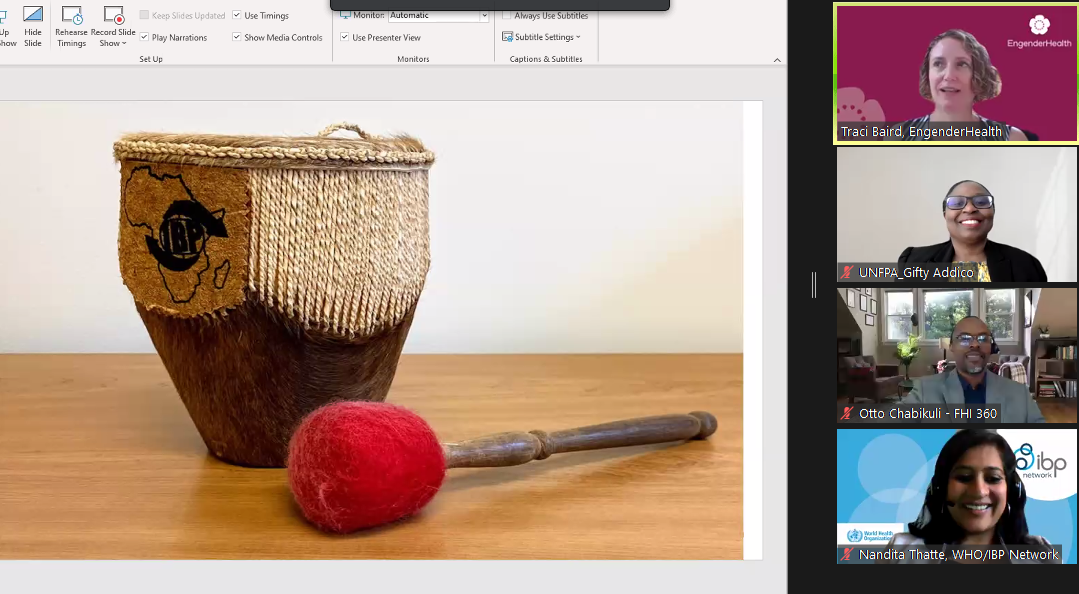Toggle Use Presenter View checkbox
Image resolution: width=1079 pixels, height=594 pixels.
pos(345,37)
